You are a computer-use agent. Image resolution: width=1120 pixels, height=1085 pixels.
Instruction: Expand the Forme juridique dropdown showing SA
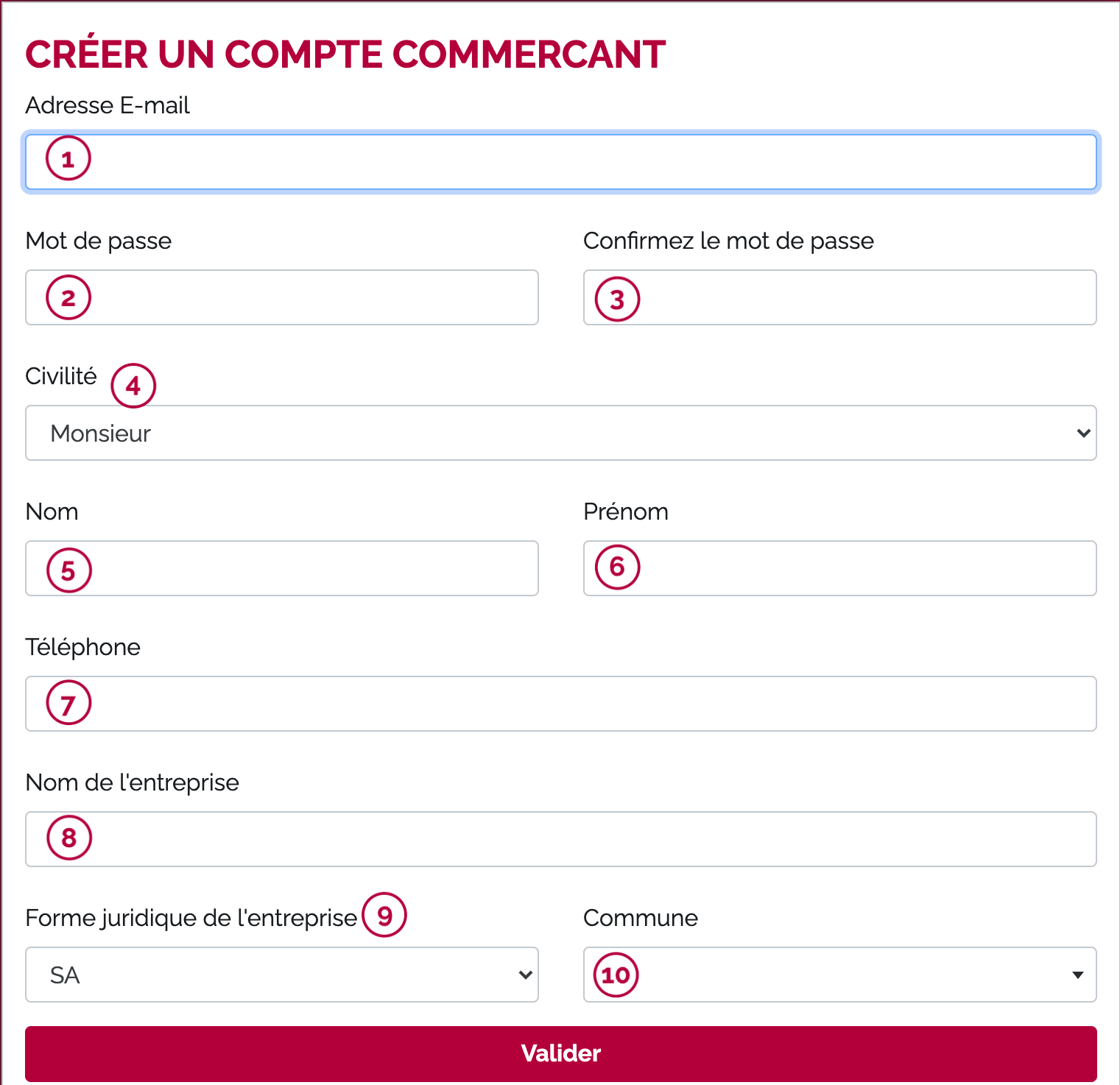[x=281, y=975]
